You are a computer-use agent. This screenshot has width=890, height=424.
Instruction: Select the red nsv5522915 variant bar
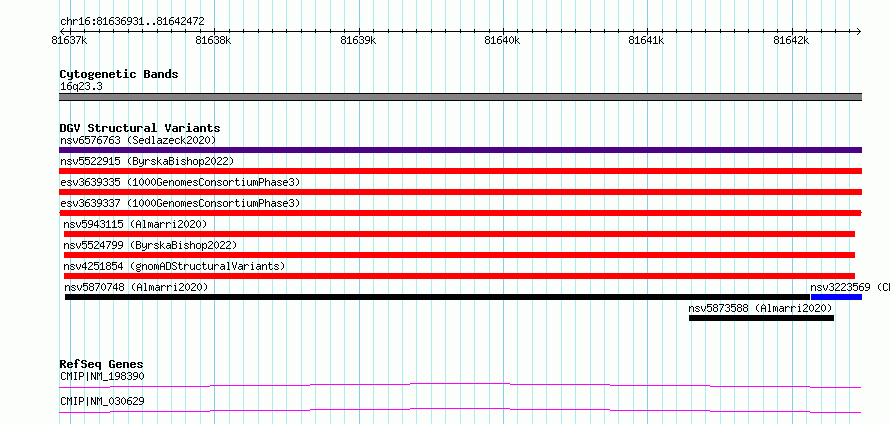460,171
